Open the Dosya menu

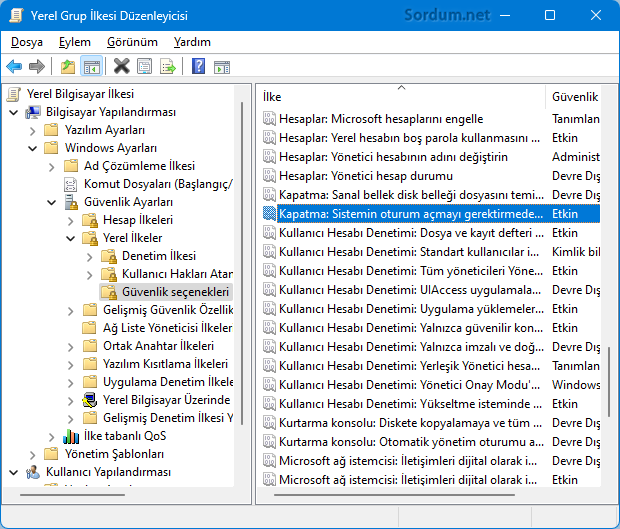coord(27,42)
